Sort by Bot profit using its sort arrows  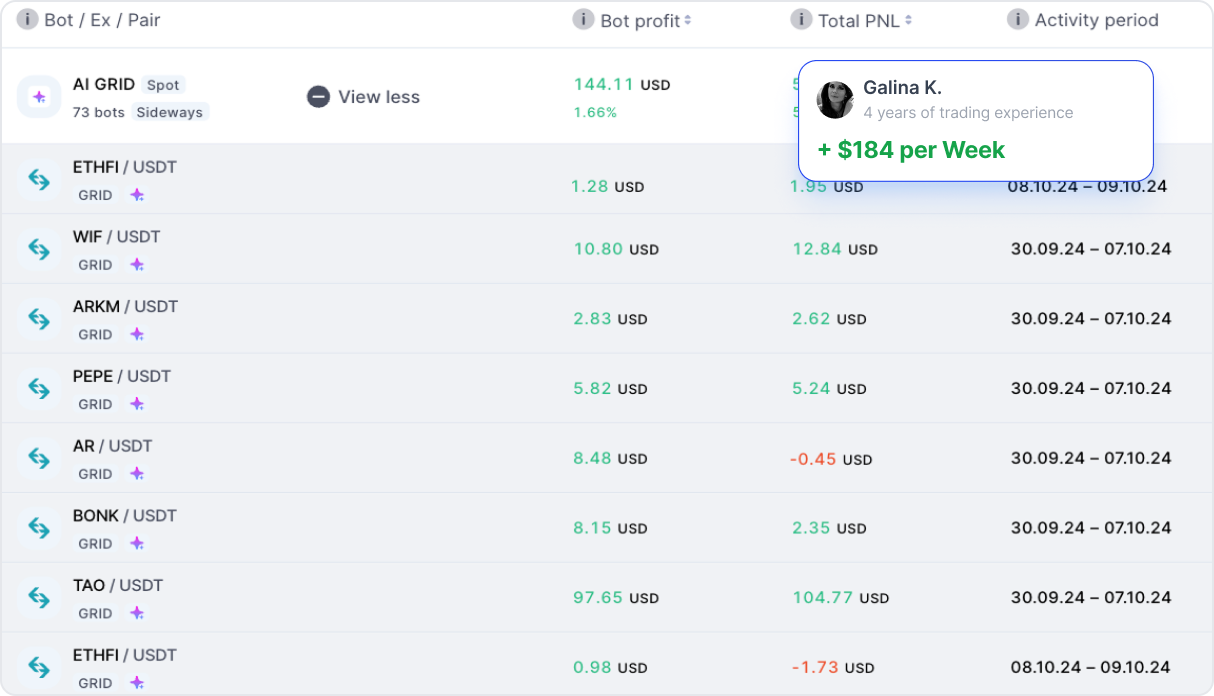688,20
